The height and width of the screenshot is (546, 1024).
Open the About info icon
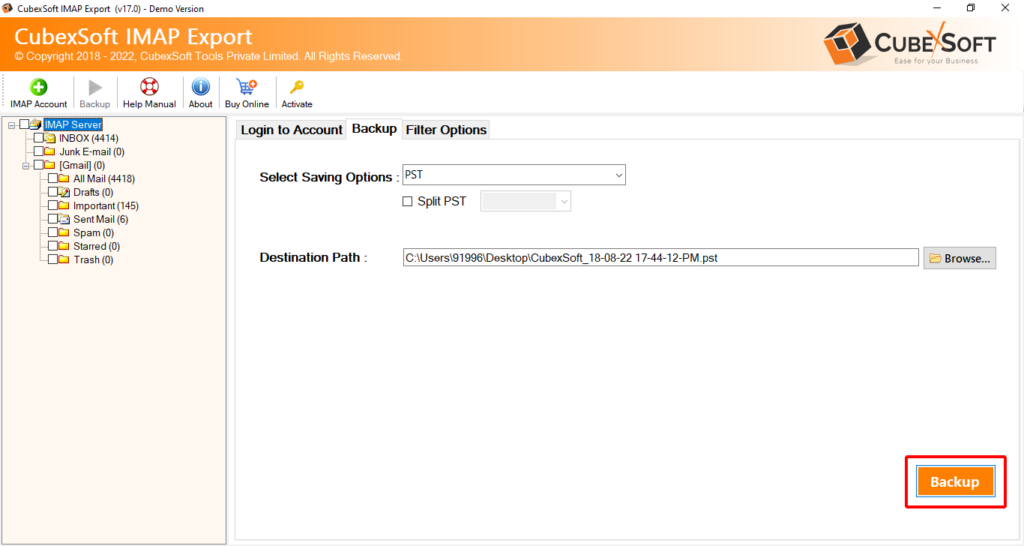[200, 87]
